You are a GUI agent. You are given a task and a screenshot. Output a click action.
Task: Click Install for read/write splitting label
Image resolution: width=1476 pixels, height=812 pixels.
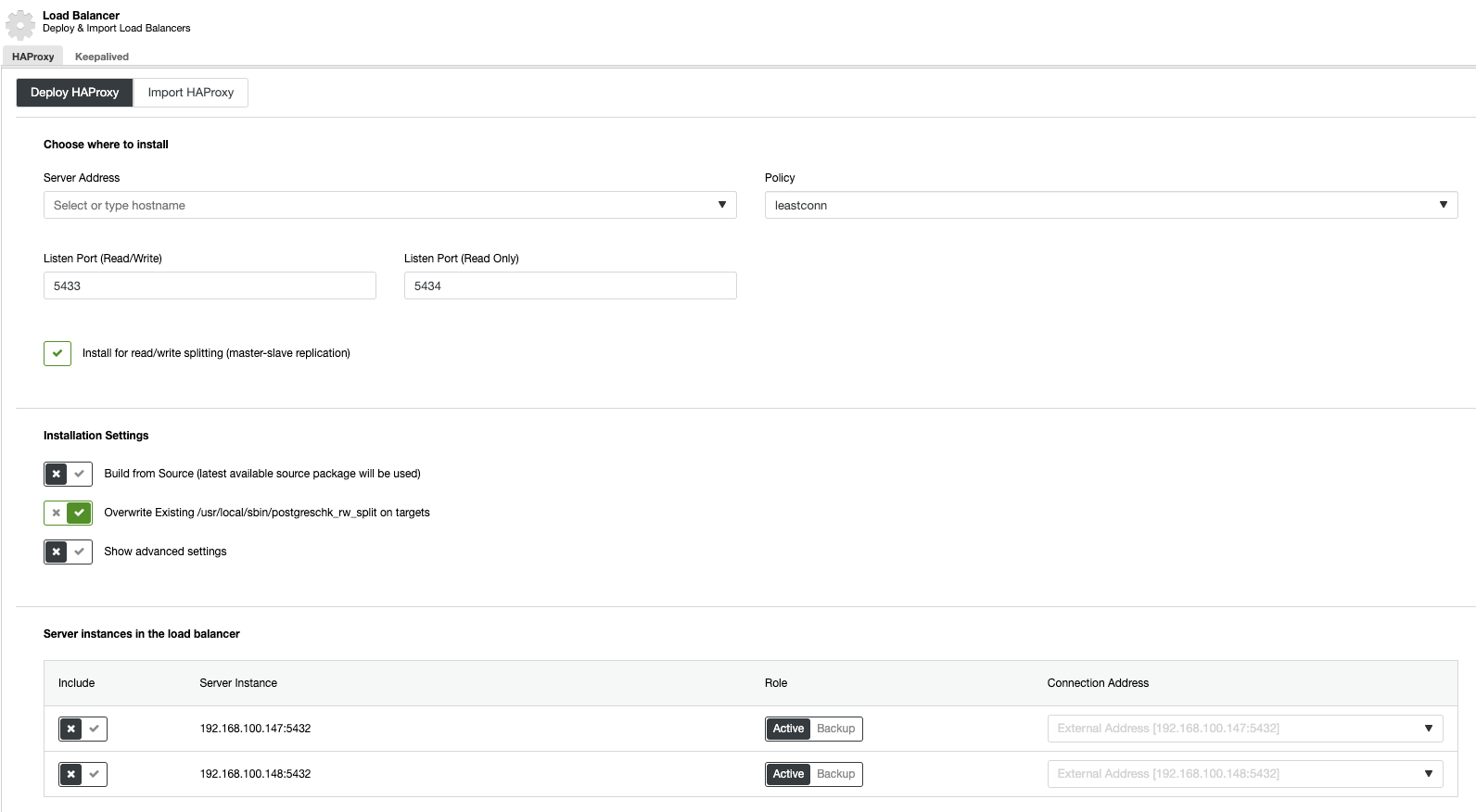[216, 353]
